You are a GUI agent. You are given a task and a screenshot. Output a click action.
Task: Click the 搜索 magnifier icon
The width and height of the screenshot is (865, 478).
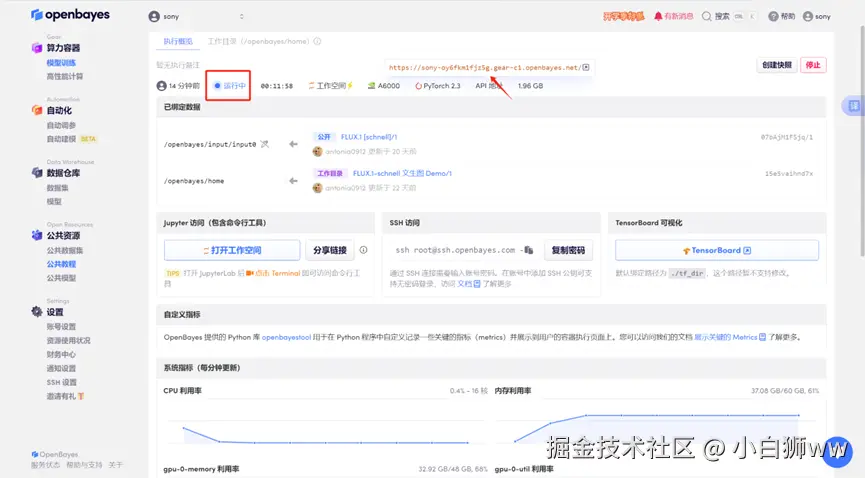click(706, 17)
